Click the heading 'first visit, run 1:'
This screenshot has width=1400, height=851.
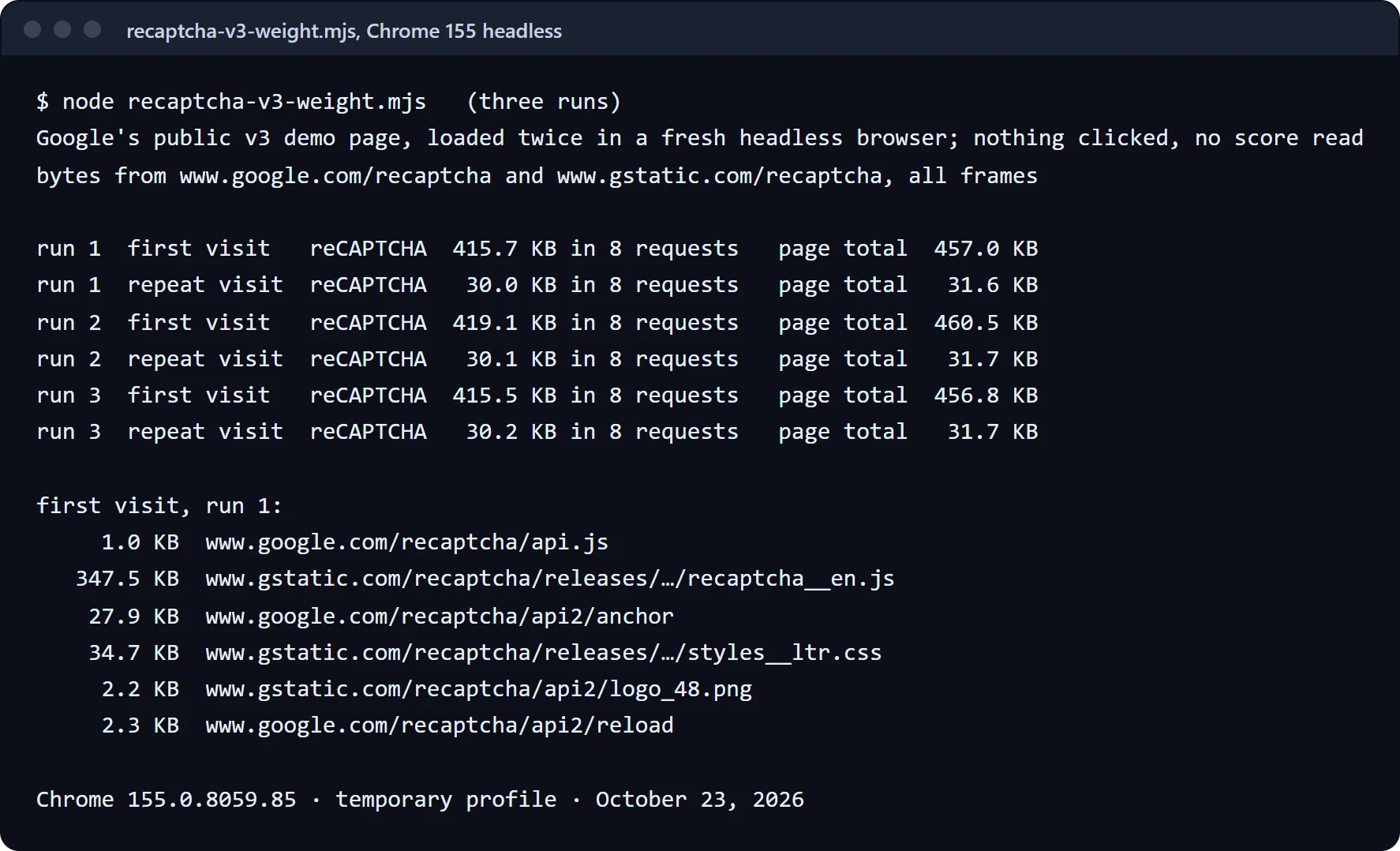[159, 505]
